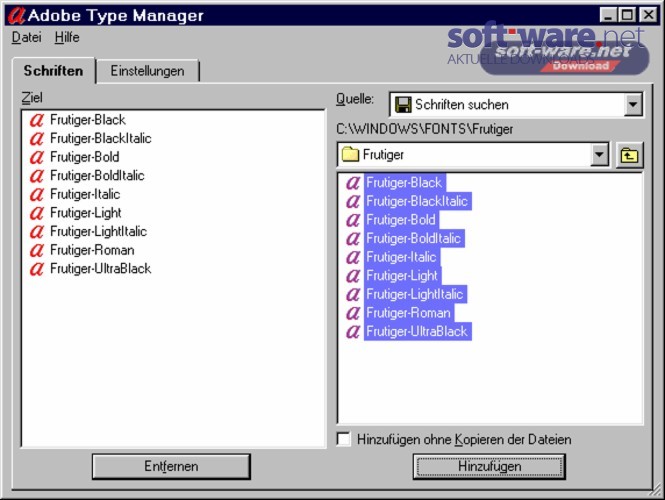
Task: Expand the Frutiger folder dropdown arrow
Action: [599, 155]
